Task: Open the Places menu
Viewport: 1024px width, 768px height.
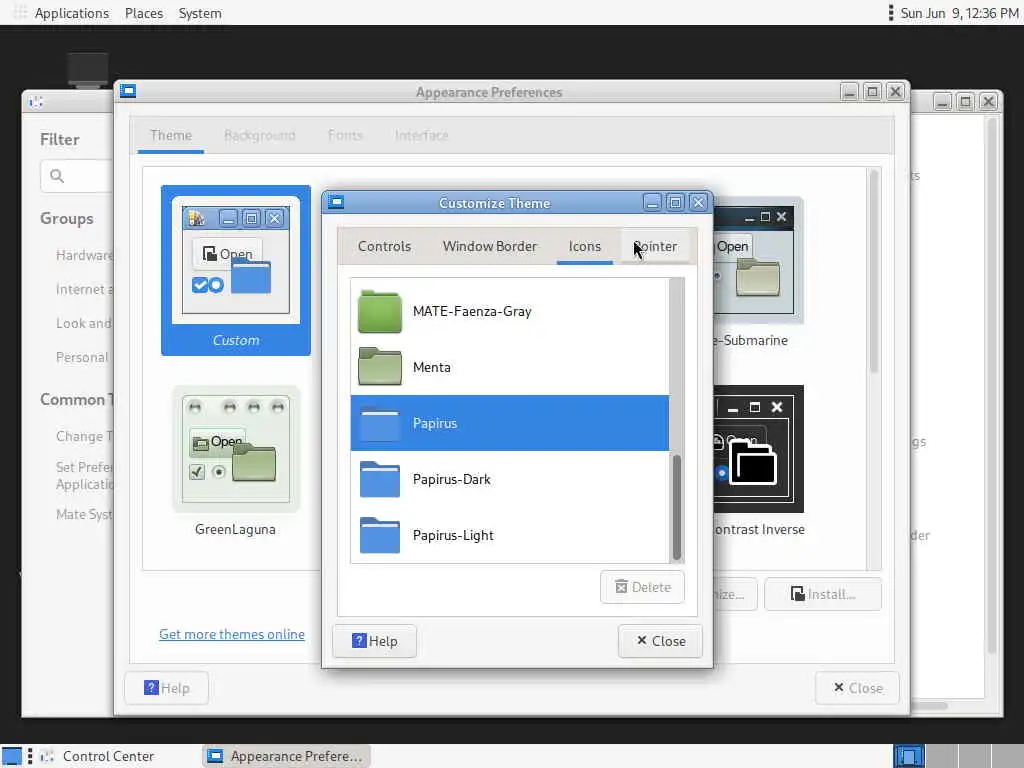Action: [144, 13]
